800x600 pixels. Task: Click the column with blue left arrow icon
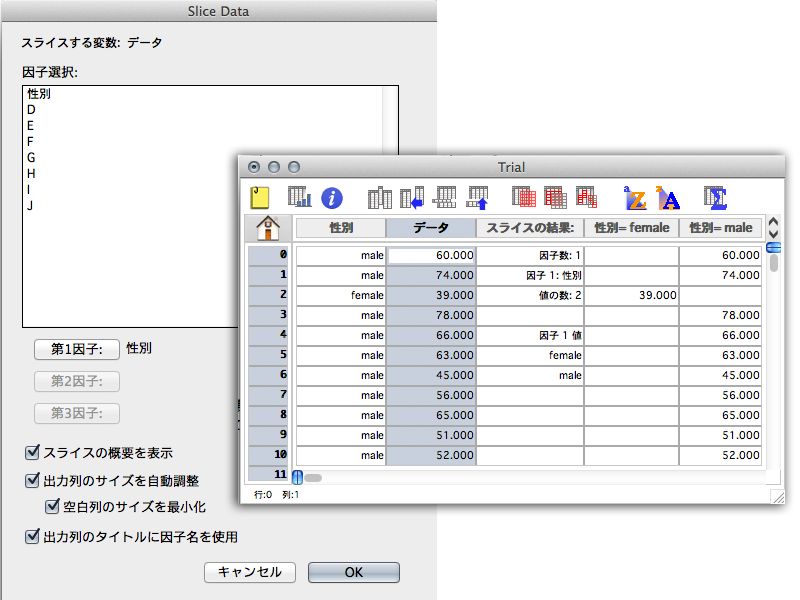(412, 198)
